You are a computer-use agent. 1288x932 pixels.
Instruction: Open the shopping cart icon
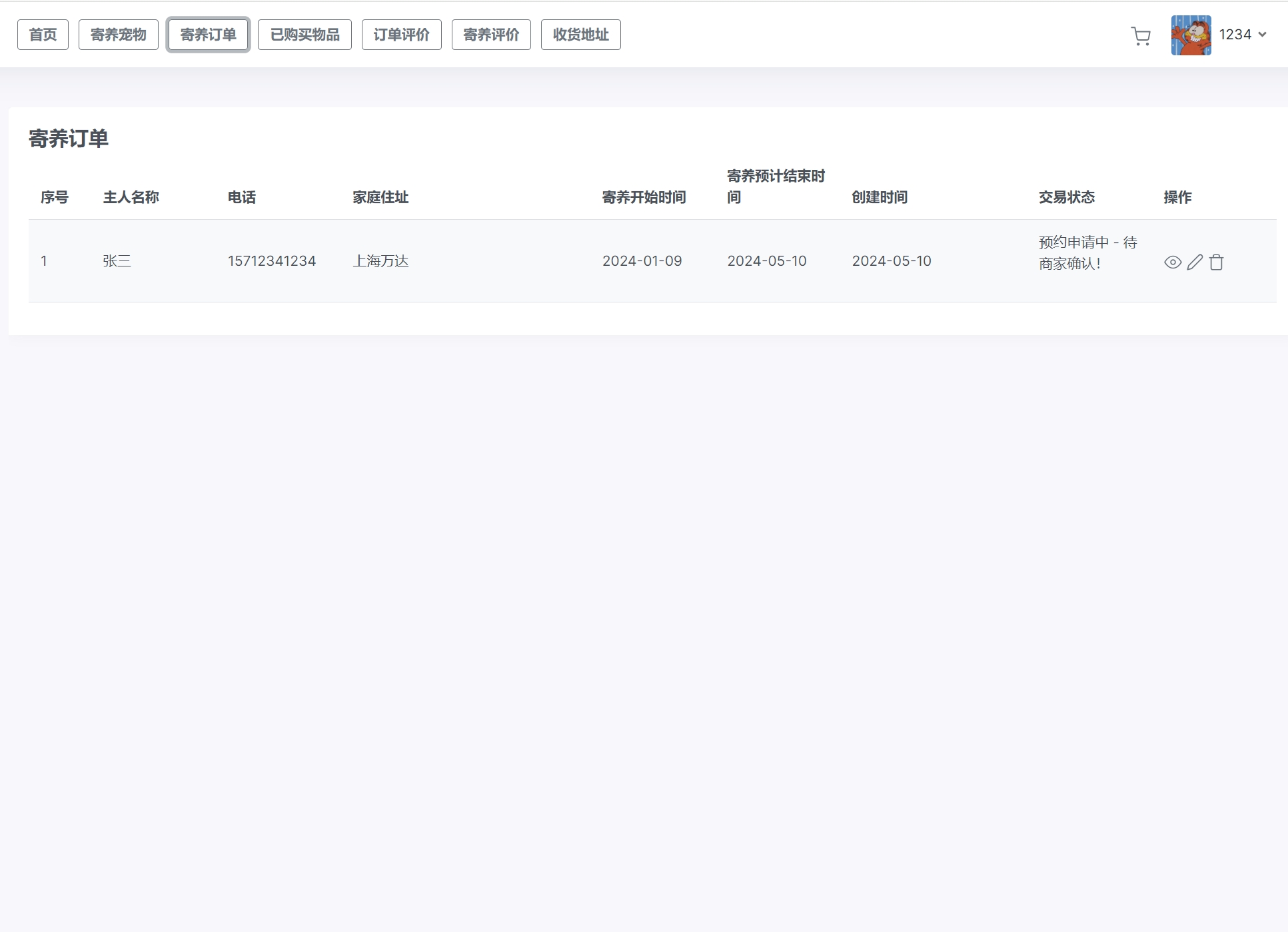pos(1141,36)
